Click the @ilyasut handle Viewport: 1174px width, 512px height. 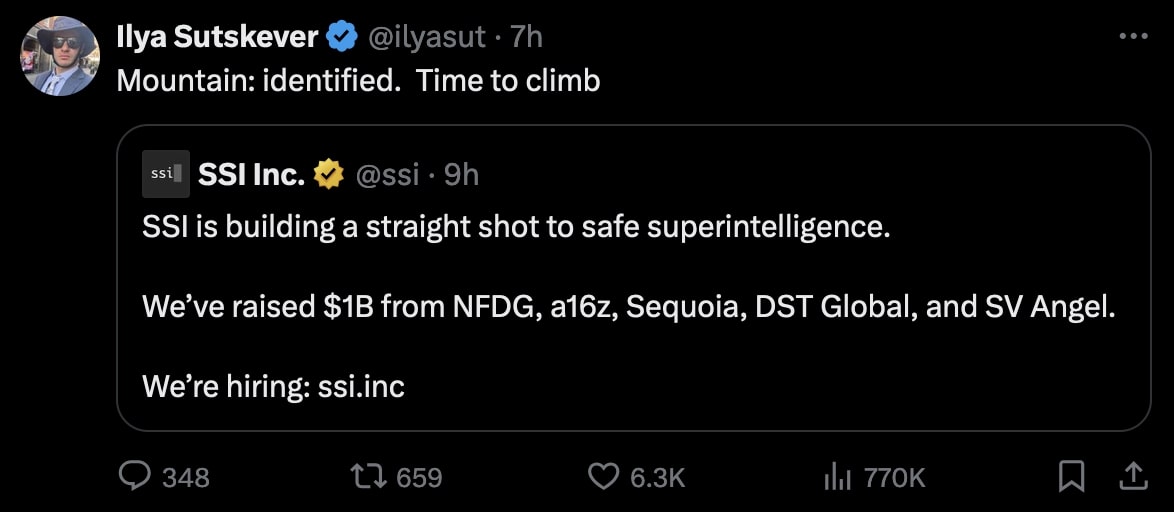point(427,38)
